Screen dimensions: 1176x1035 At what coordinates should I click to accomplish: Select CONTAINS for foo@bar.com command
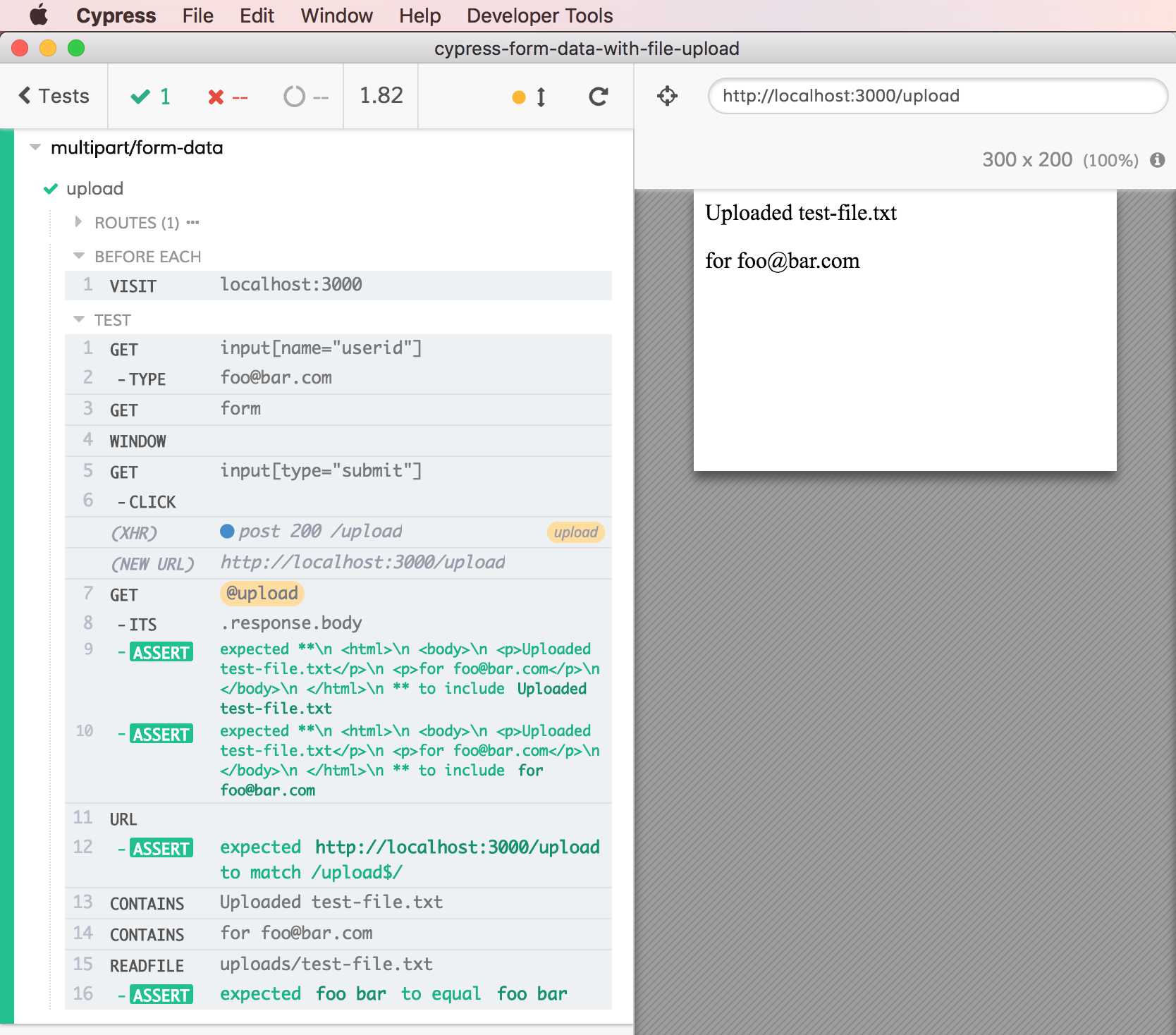(x=338, y=934)
